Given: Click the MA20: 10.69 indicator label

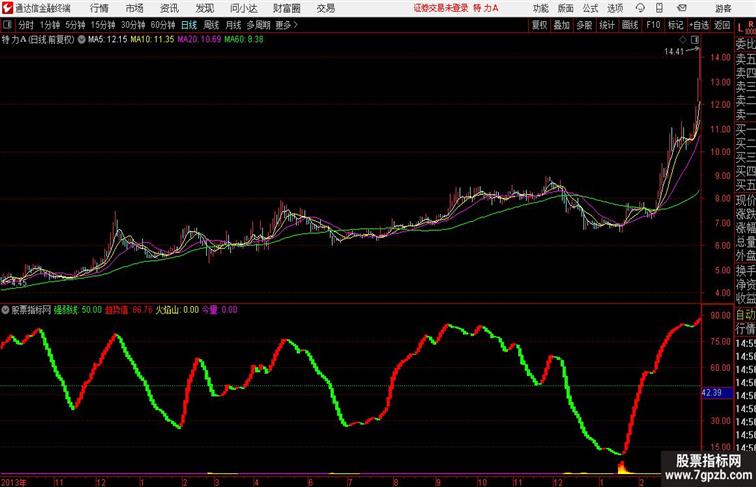Looking at the screenshot, I should (x=199, y=40).
